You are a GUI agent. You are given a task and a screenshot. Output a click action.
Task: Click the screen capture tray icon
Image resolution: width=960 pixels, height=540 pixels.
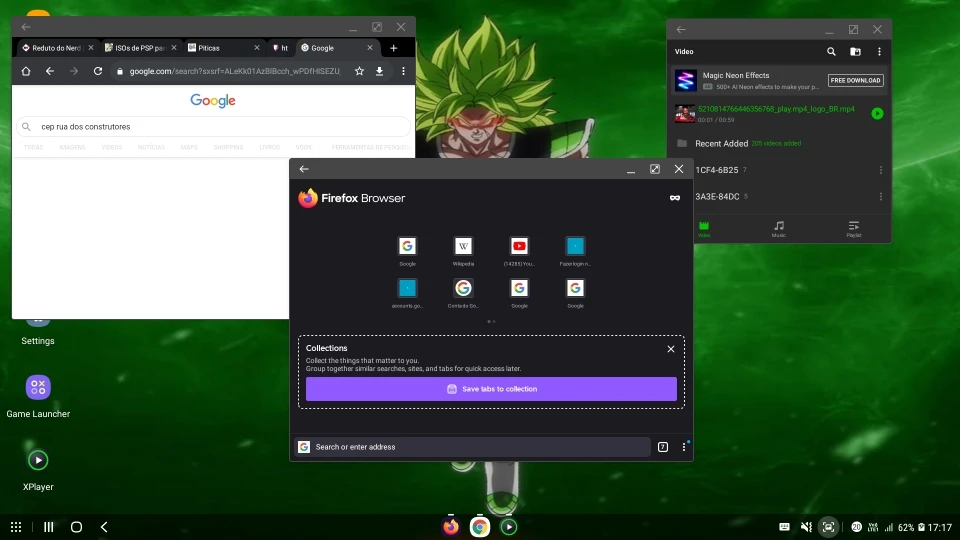(x=828, y=527)
